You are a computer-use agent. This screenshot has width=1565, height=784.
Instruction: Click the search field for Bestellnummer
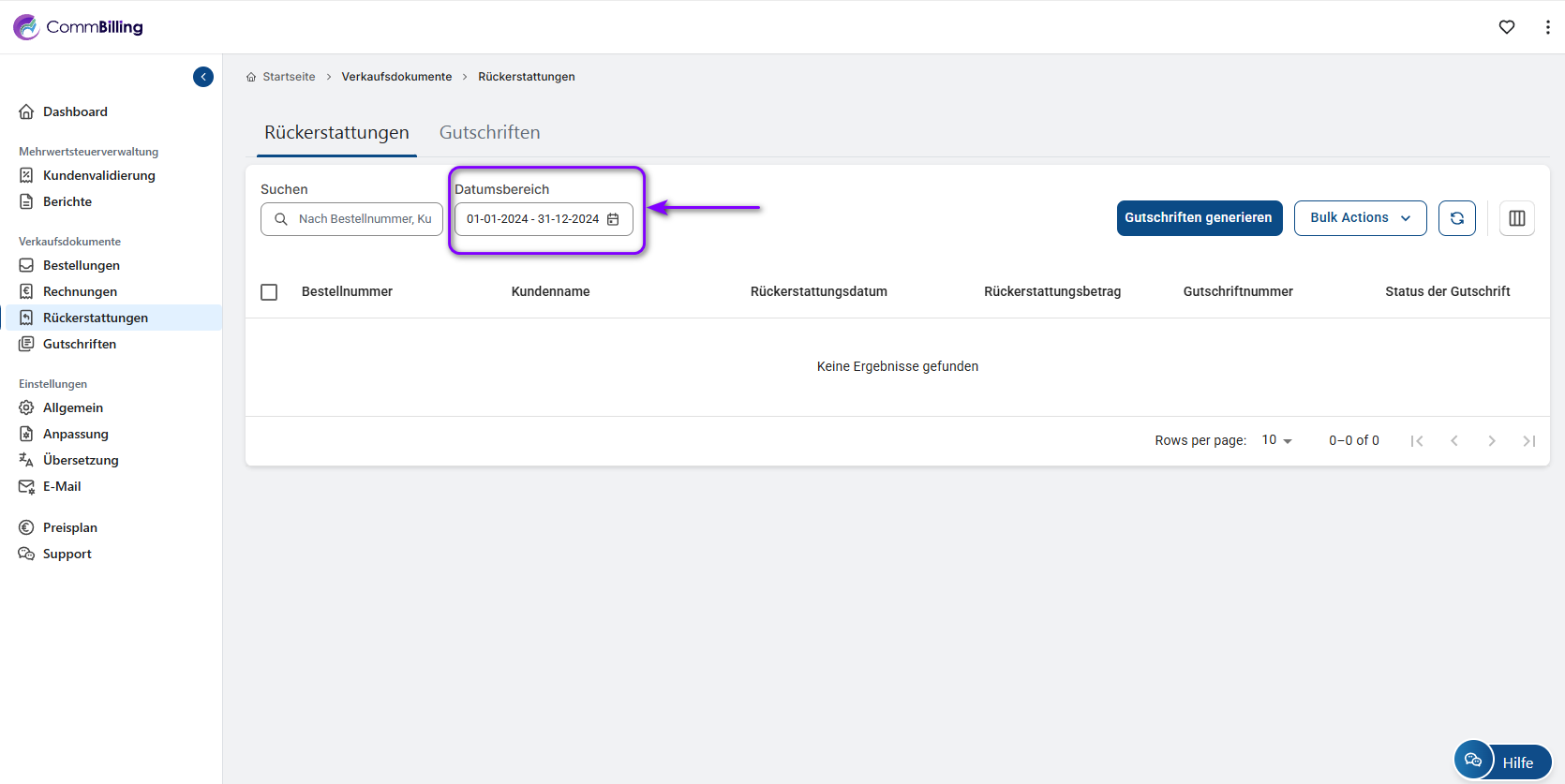pyautogui.click(x=364, y=219)
